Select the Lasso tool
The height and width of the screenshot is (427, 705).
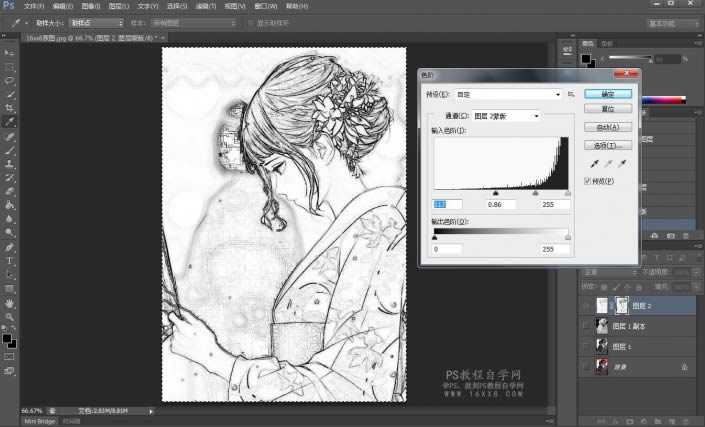(x=10, y=80)
